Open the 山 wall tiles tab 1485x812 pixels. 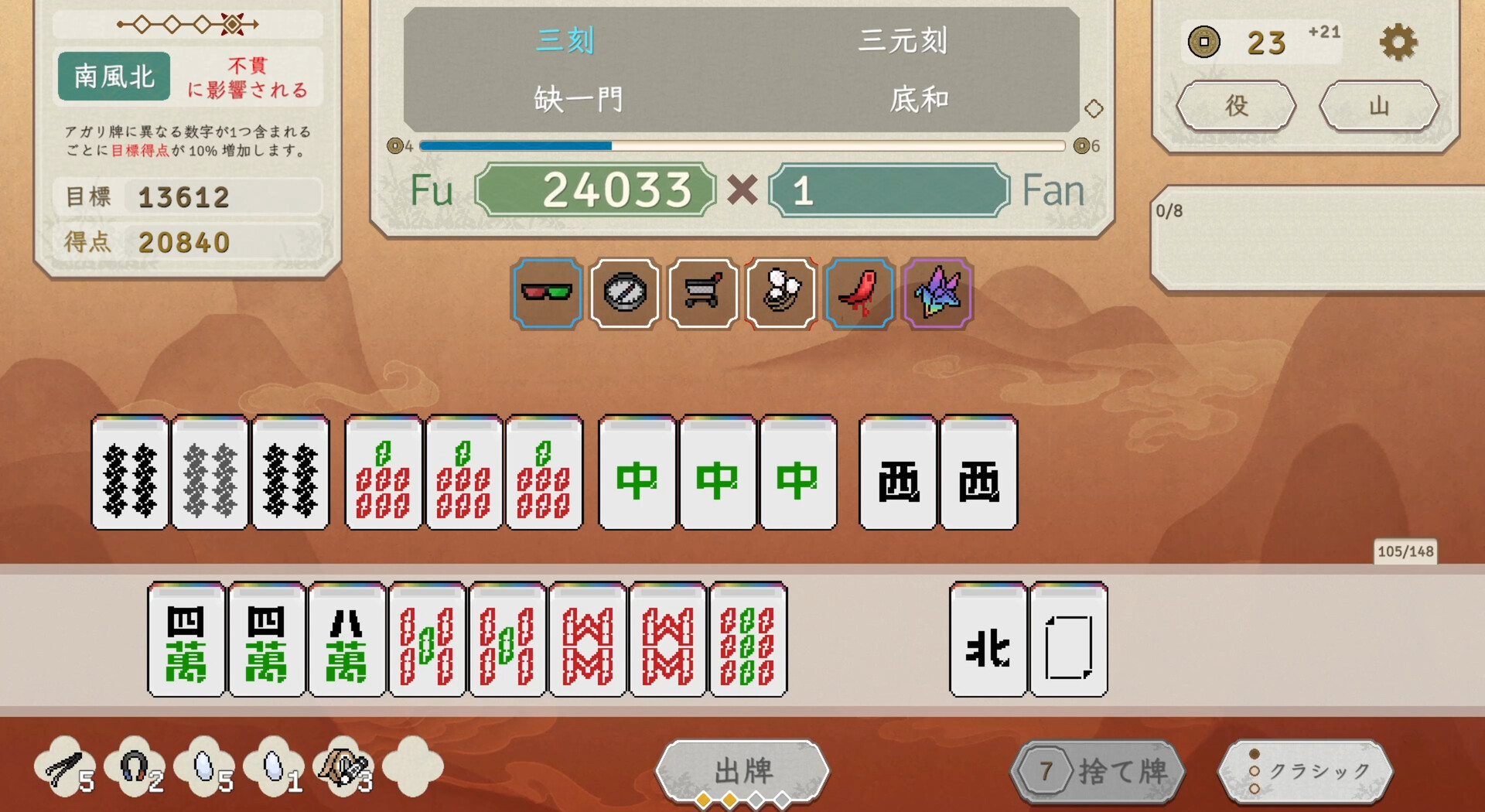[1379, 105]
